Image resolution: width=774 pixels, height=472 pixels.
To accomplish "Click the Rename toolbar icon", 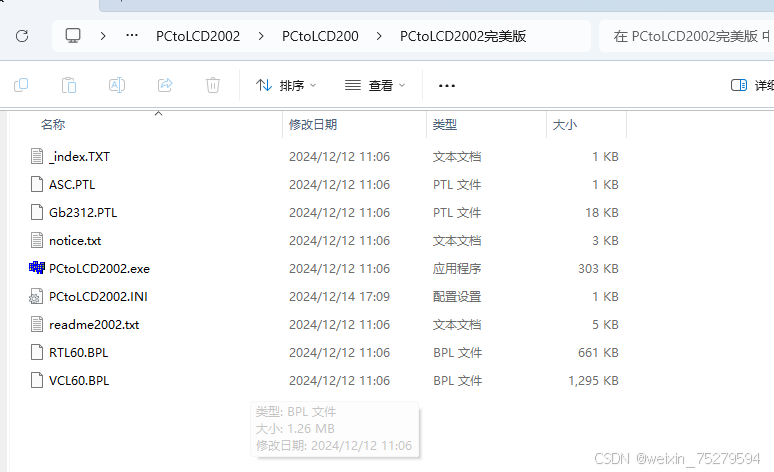I will click(x=117, y=85).
